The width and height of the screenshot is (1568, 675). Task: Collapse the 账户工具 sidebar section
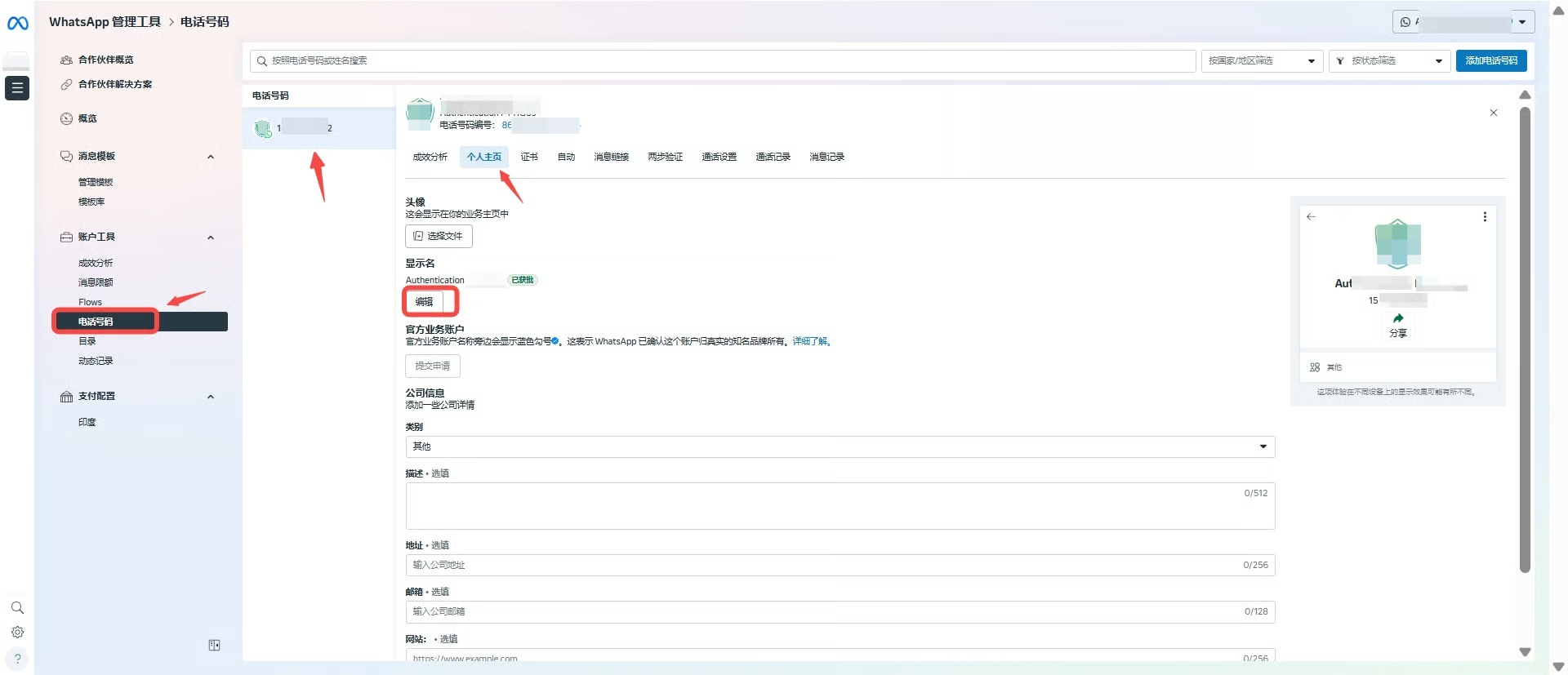pyautogui.click(x=211, y=238)
